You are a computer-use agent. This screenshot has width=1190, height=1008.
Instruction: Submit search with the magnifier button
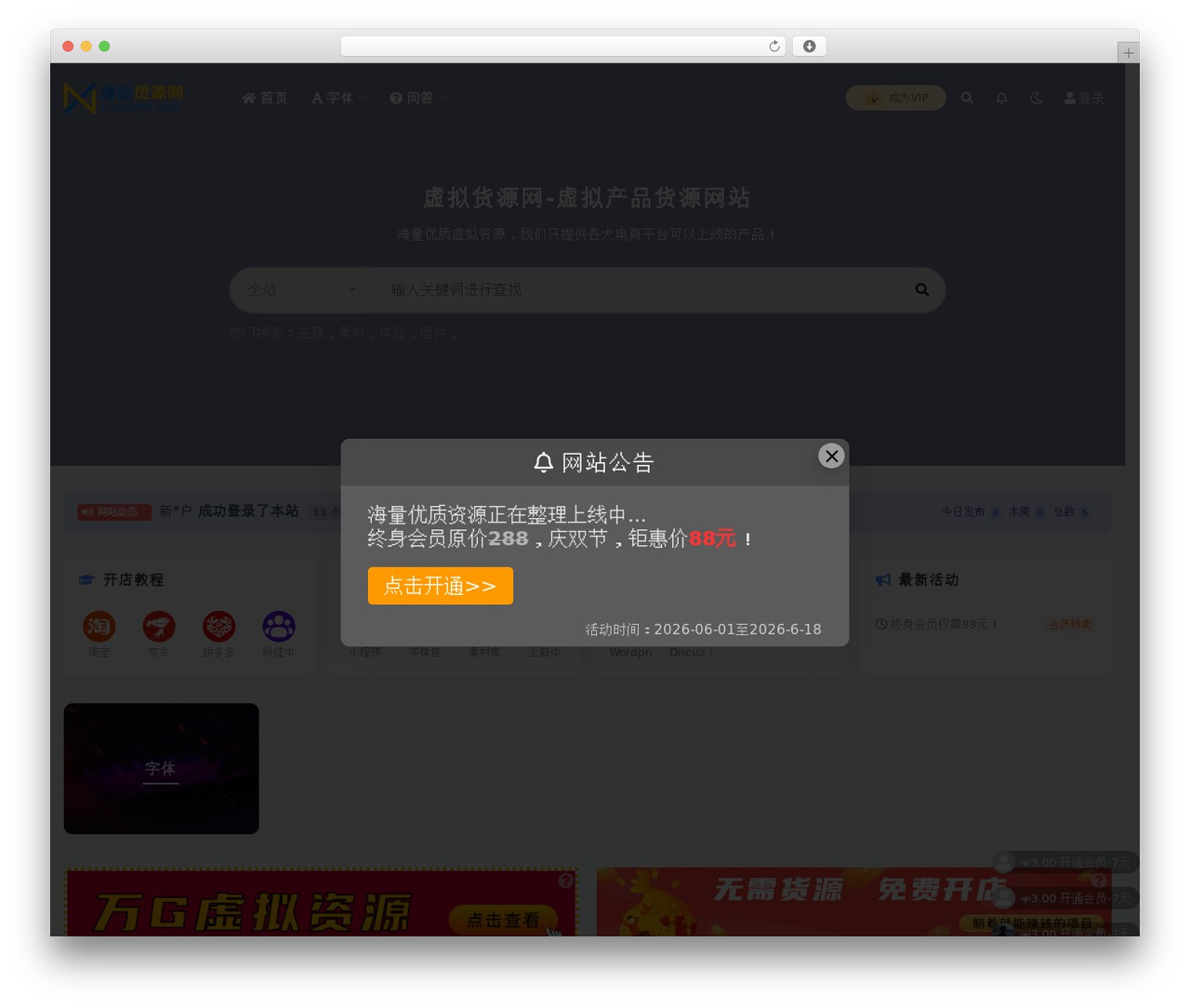coord(922,290)
